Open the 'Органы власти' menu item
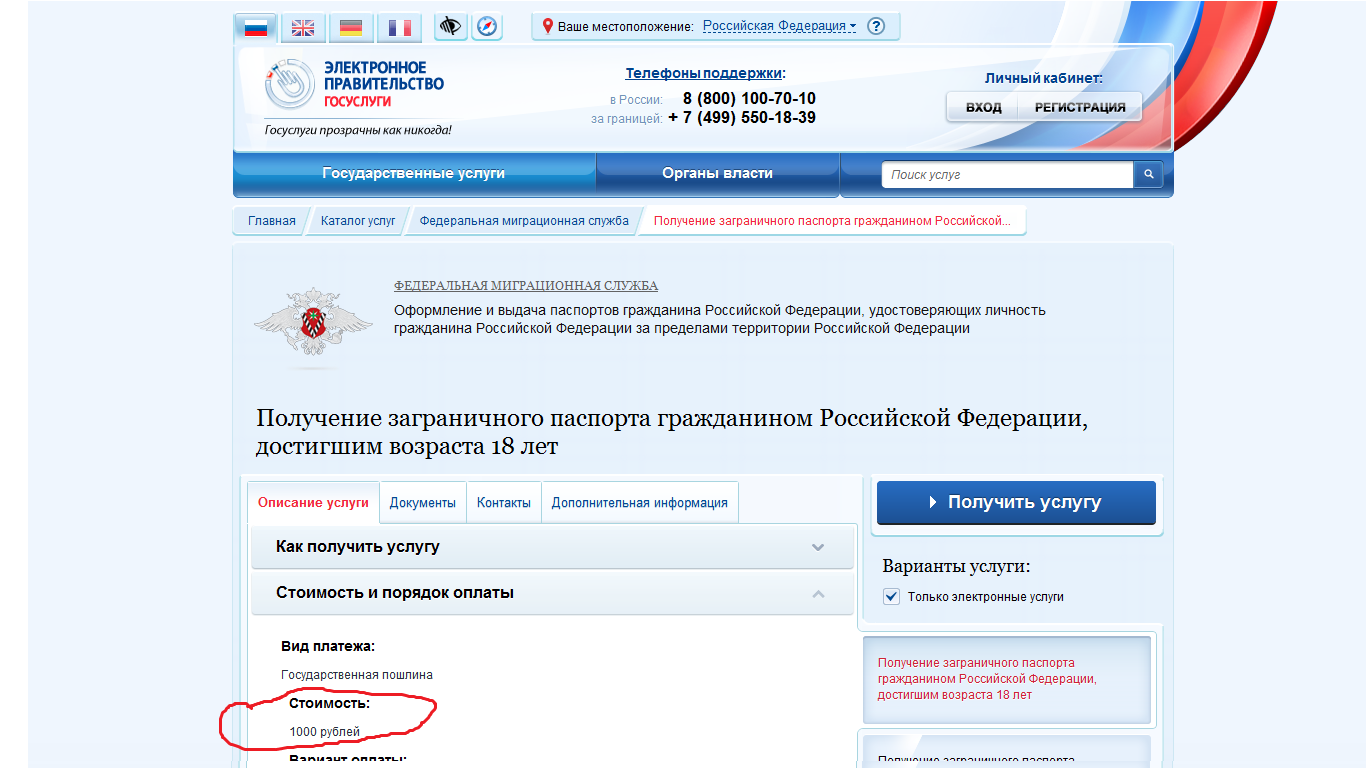1366x768 pixels. [x=717, y=174]
